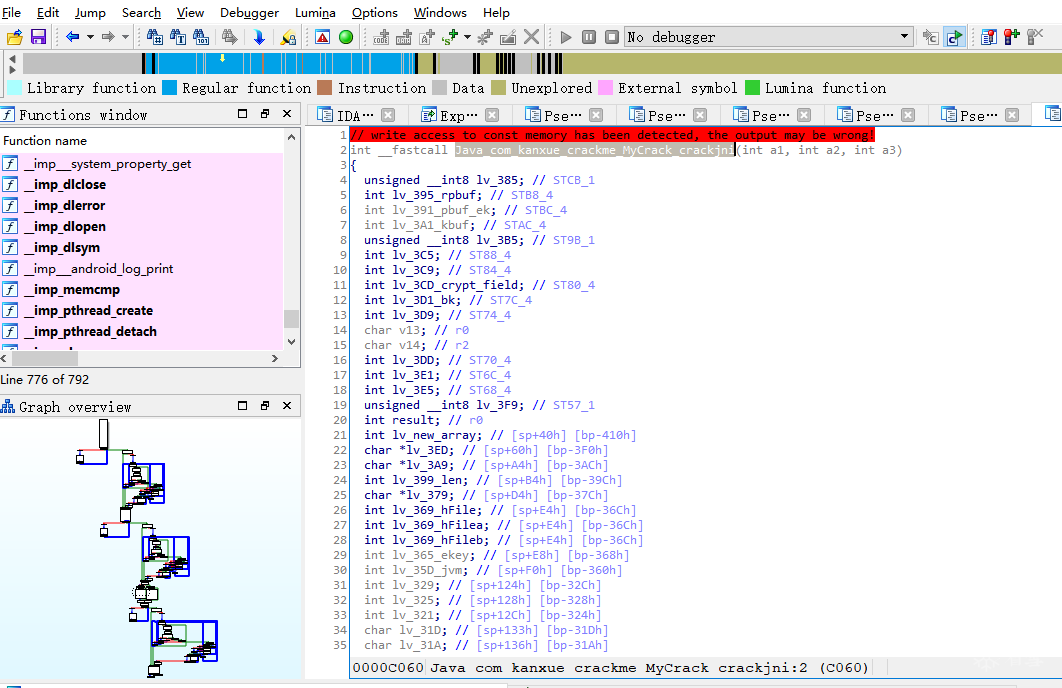The height and width of the screenshot is (688, 1062).
Task: Click the blue down arrow icon
Action: [x=259, y=37]
